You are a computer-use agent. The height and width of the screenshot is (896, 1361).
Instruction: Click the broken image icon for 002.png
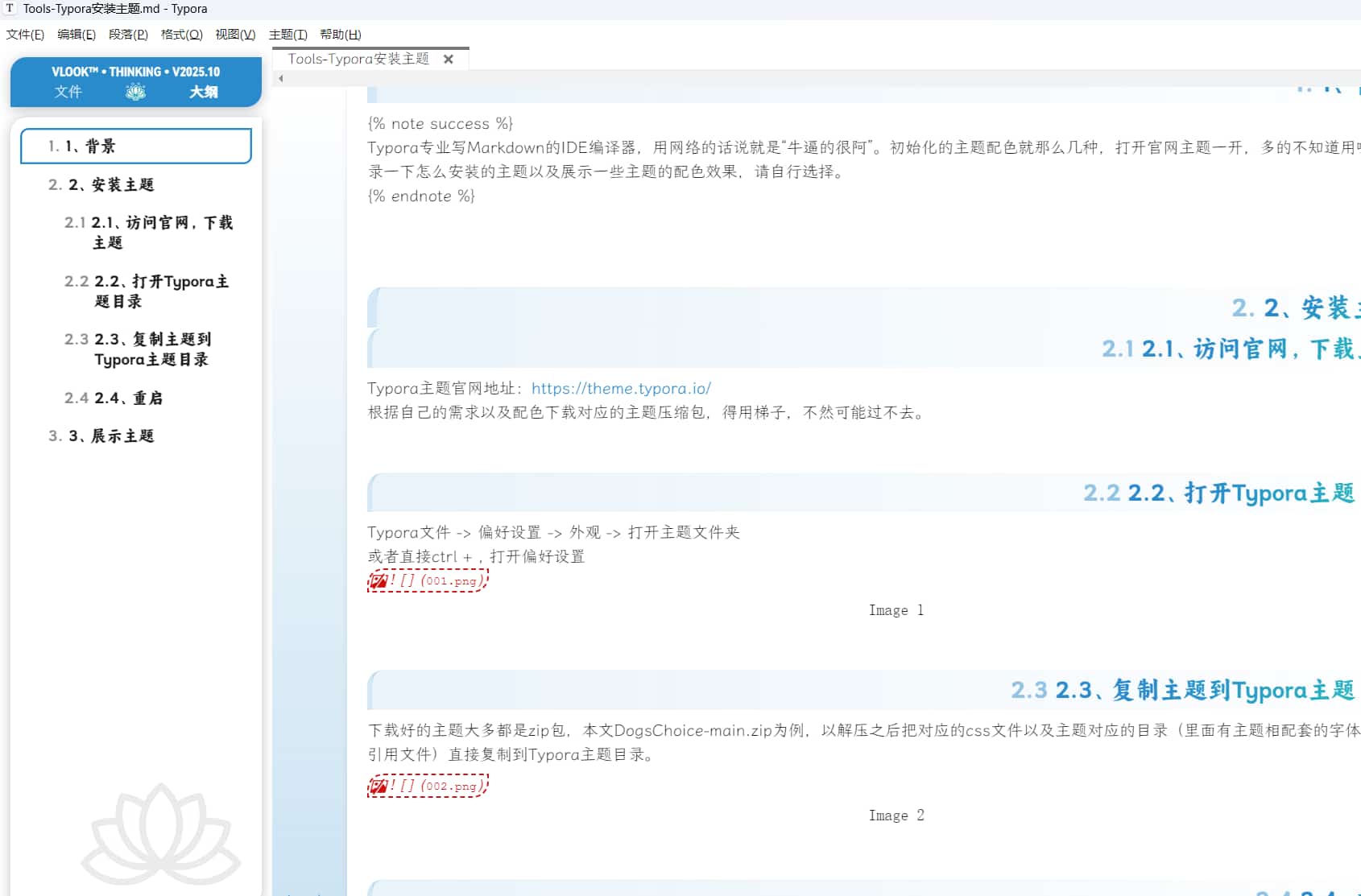point(378,786)
